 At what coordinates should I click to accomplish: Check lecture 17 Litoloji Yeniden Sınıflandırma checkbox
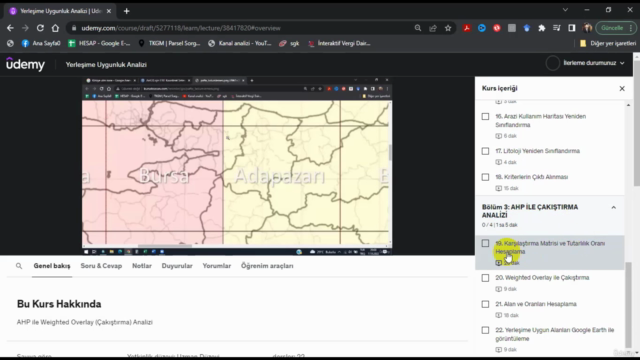coord(485,151)
